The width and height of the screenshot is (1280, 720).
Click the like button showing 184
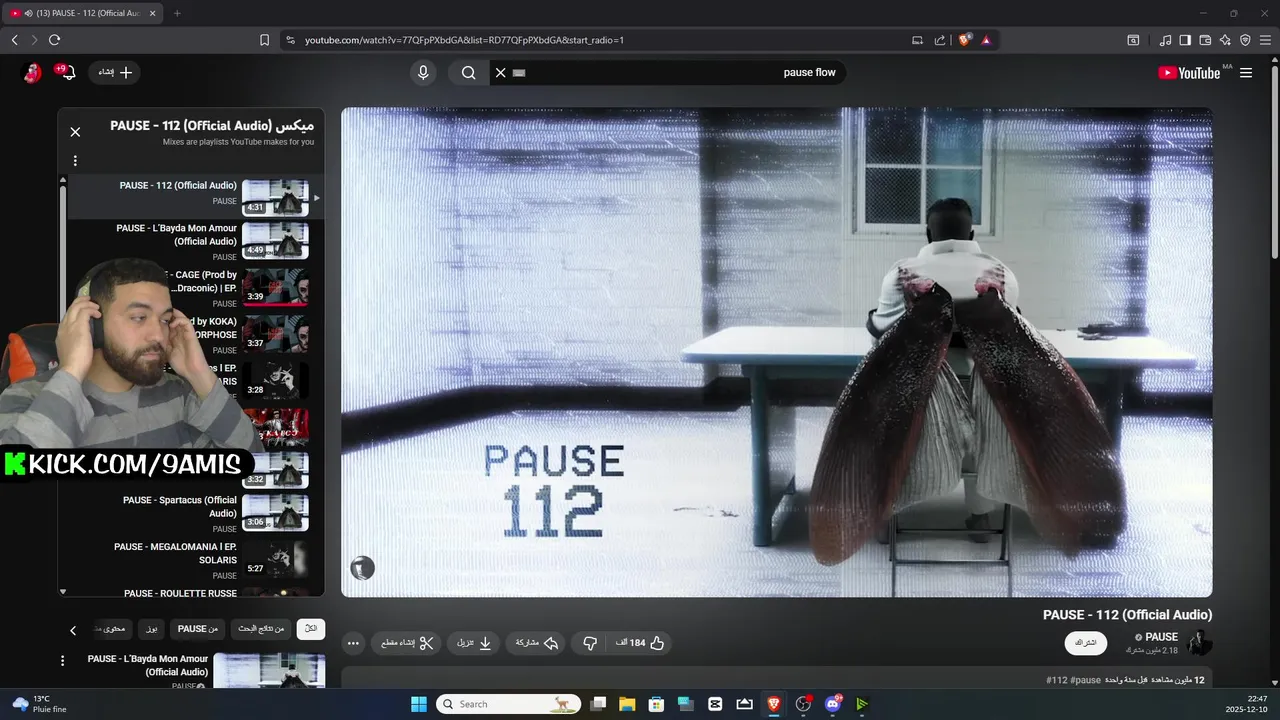click(641, 643)
